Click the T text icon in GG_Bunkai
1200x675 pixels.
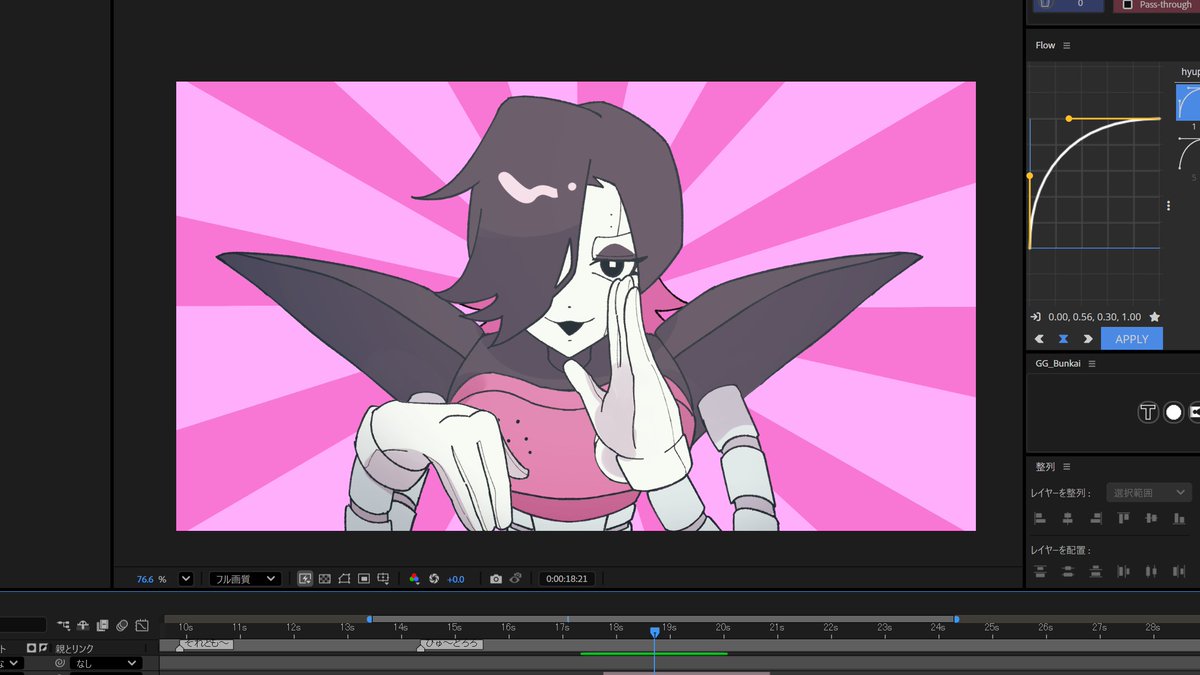tap(1148, 412)
